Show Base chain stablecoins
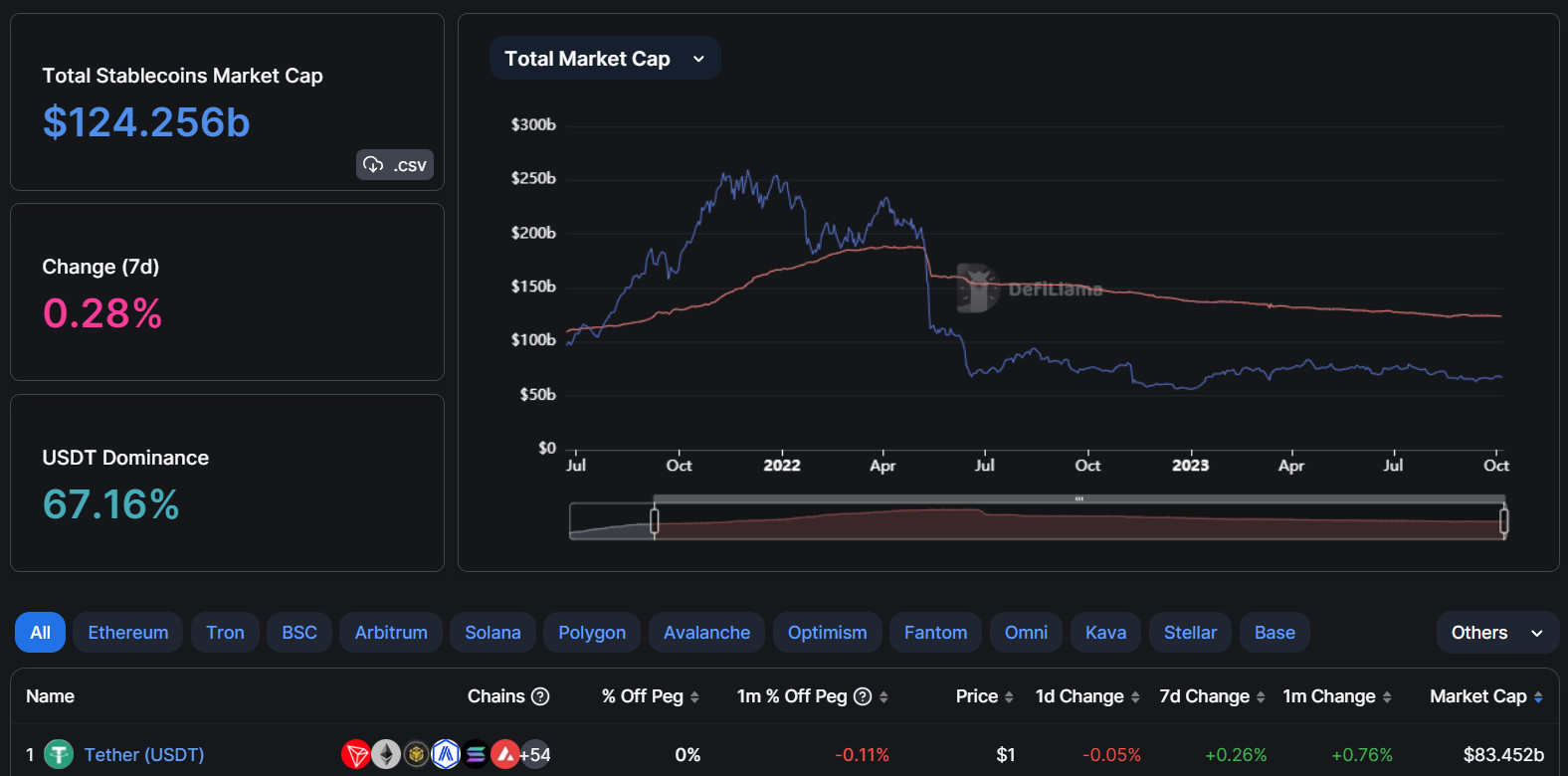 (1274, 633)
